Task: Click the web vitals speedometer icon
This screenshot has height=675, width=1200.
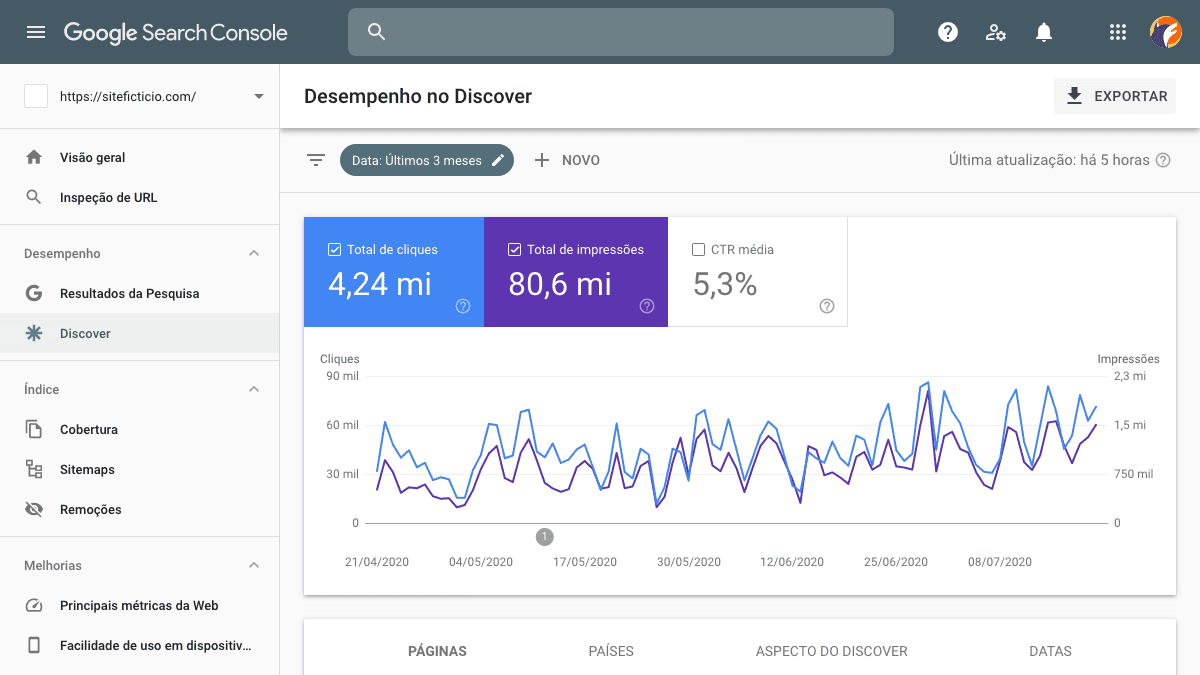Action: pyautogui.click(x=34, y=605)
